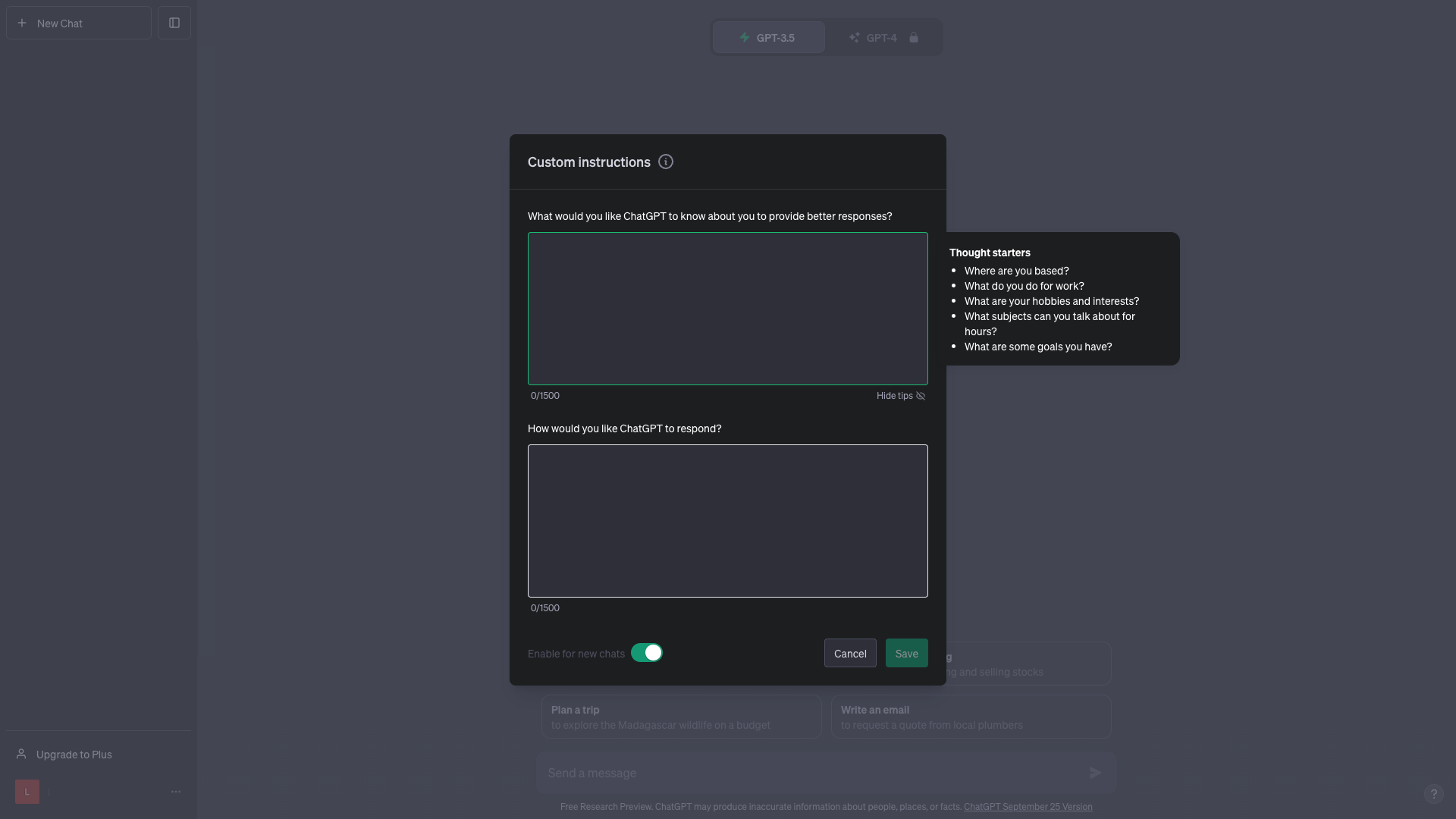The image size is (1456, 819).
Task: Click the help question mark icon
Action: (x=1433, y=794)
